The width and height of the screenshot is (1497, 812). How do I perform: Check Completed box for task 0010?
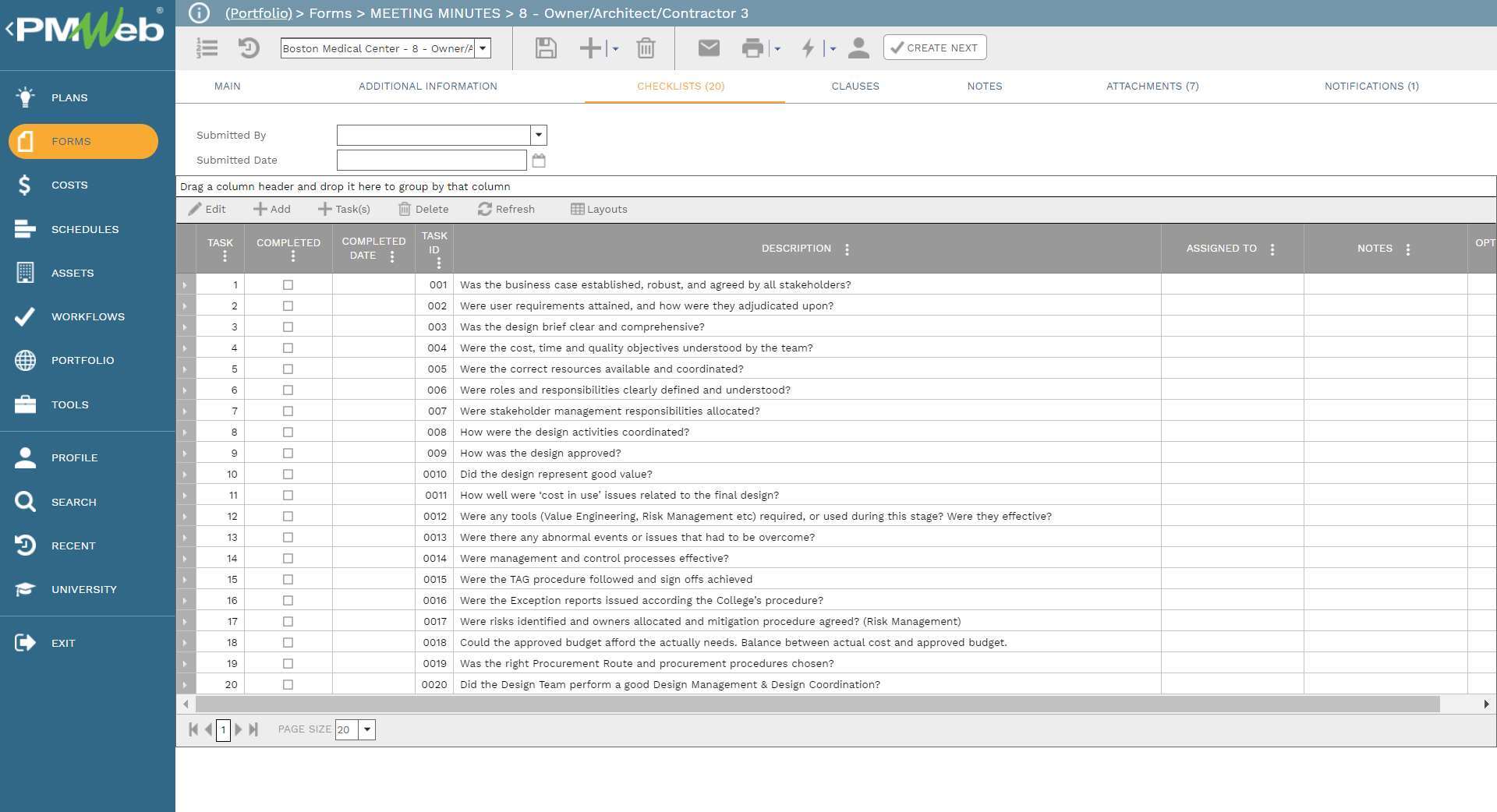(288, 475)
